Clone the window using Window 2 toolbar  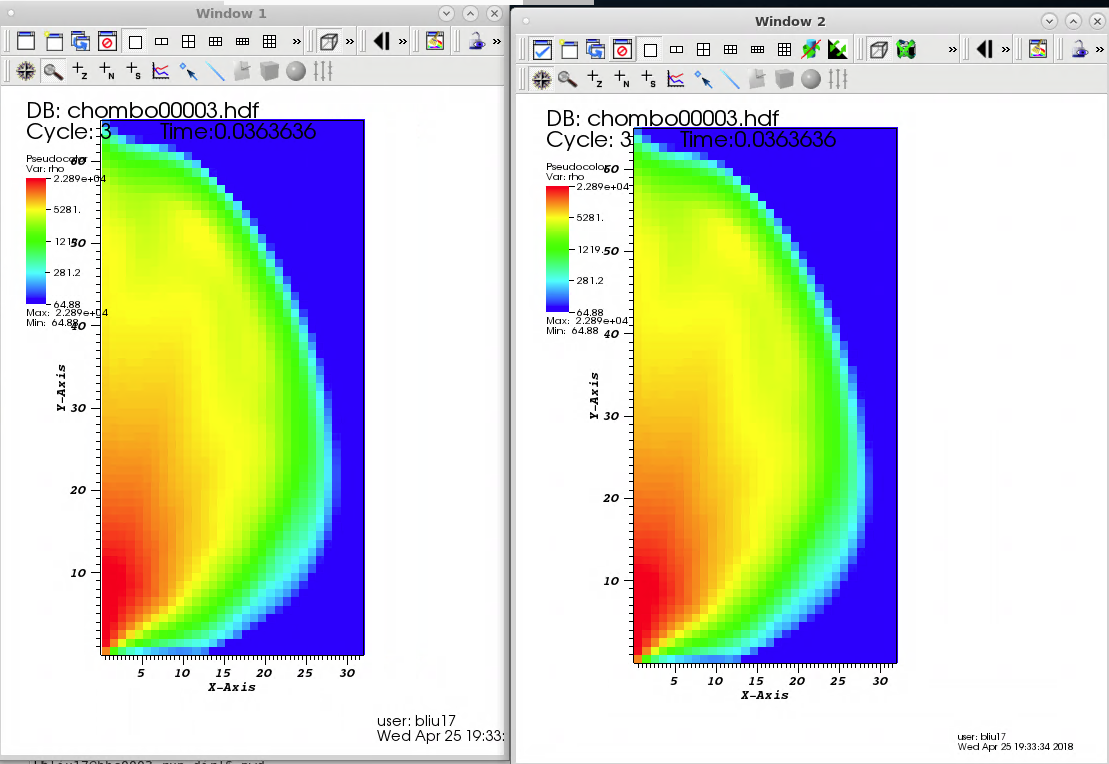click(596, 50)
